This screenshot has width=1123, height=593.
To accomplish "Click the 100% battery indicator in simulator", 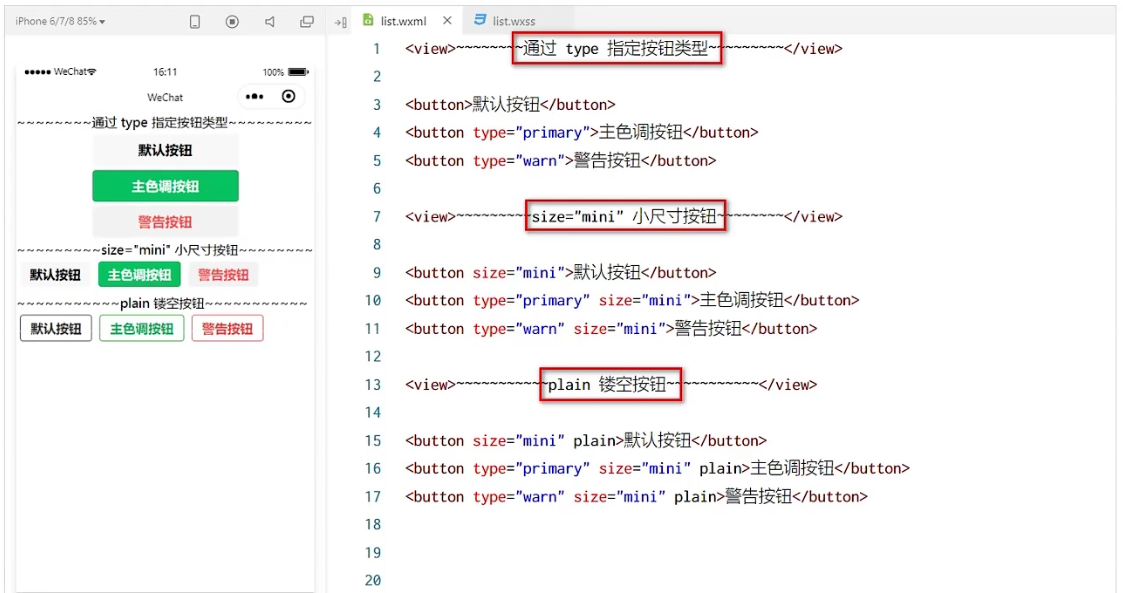I will 286,72.
